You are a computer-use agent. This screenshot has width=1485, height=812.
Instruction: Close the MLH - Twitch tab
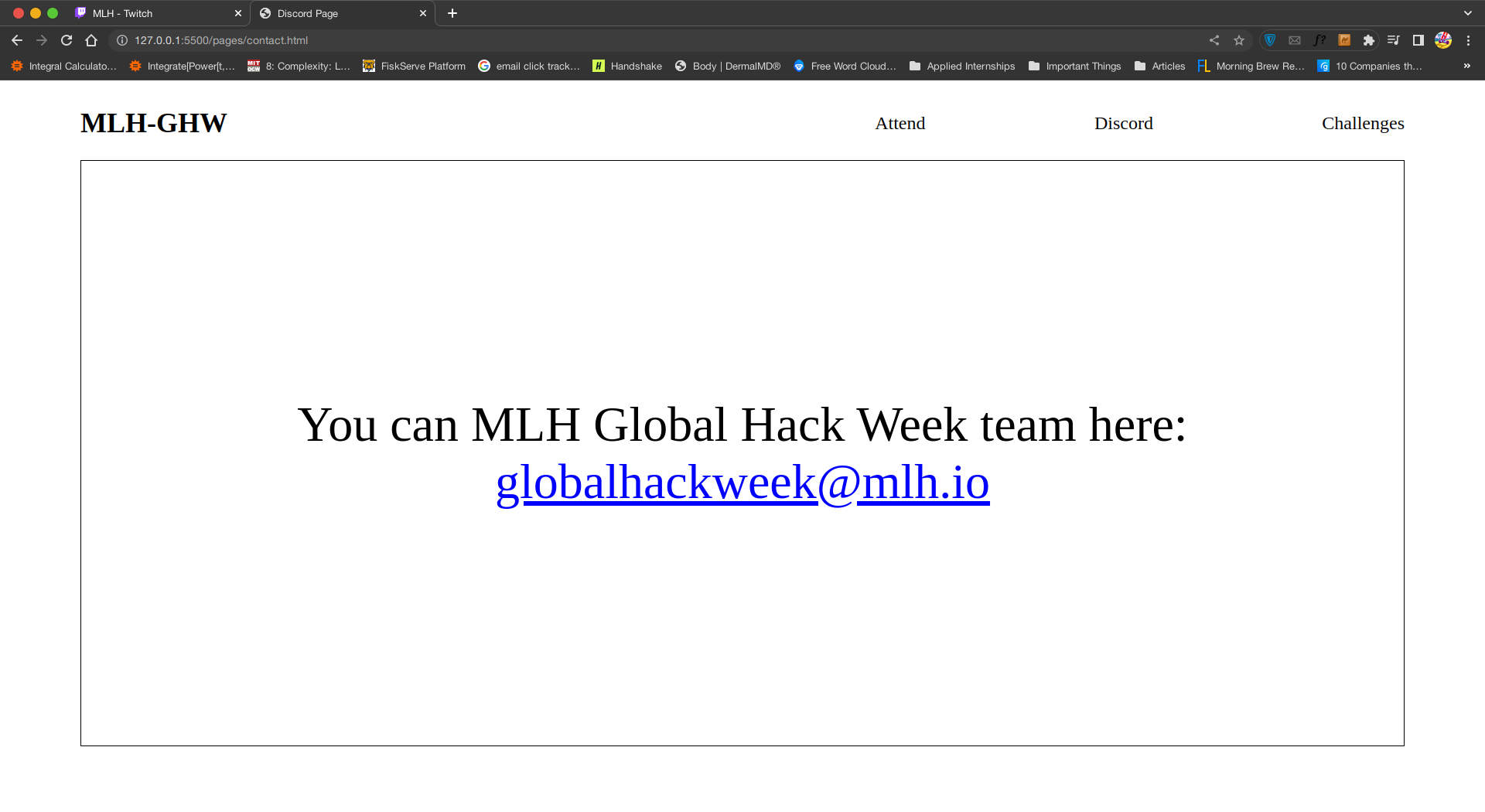238,13
